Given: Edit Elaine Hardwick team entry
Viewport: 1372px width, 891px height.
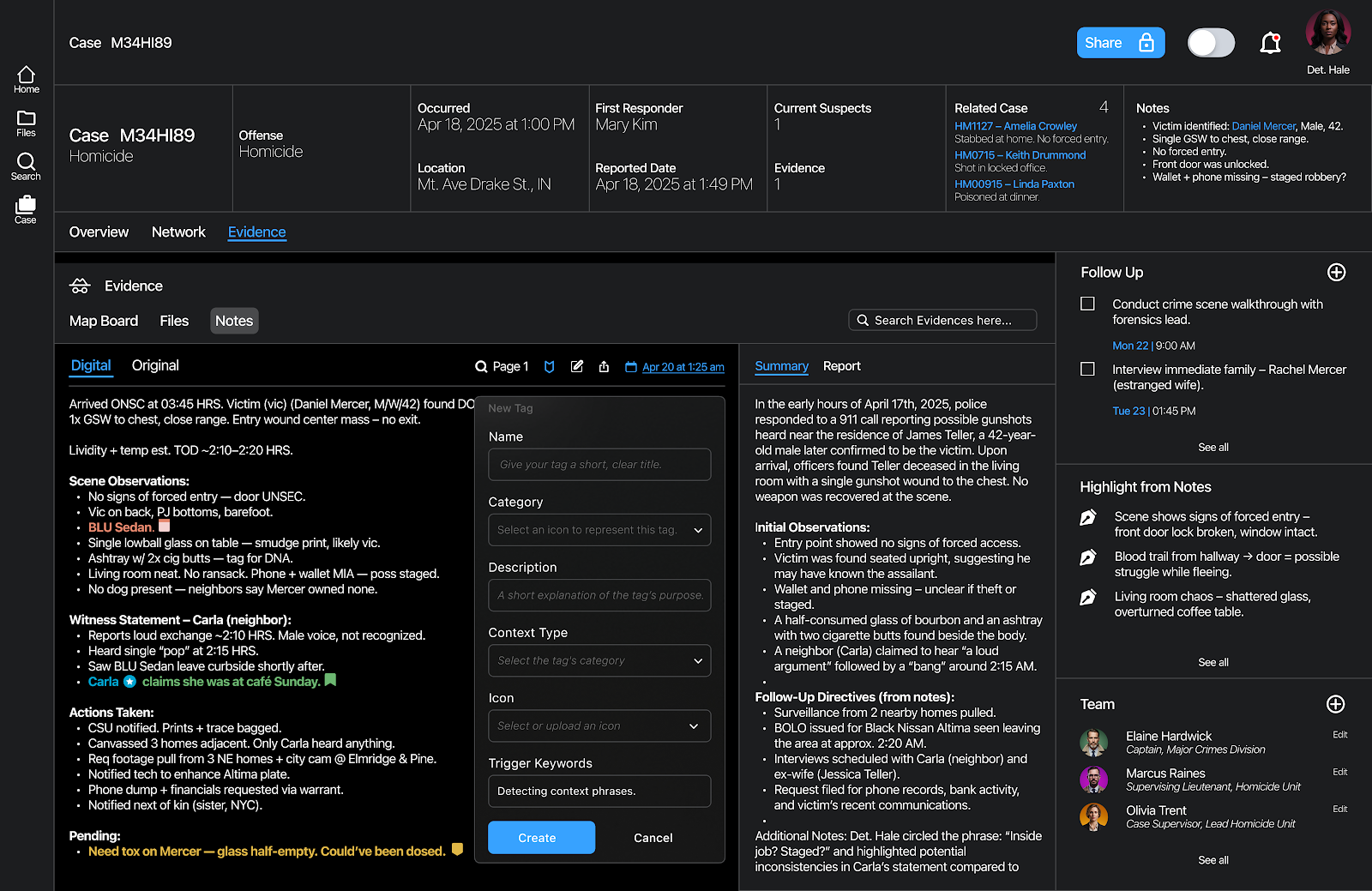Looking at the screenshot, I should (x=1339, y=735).
